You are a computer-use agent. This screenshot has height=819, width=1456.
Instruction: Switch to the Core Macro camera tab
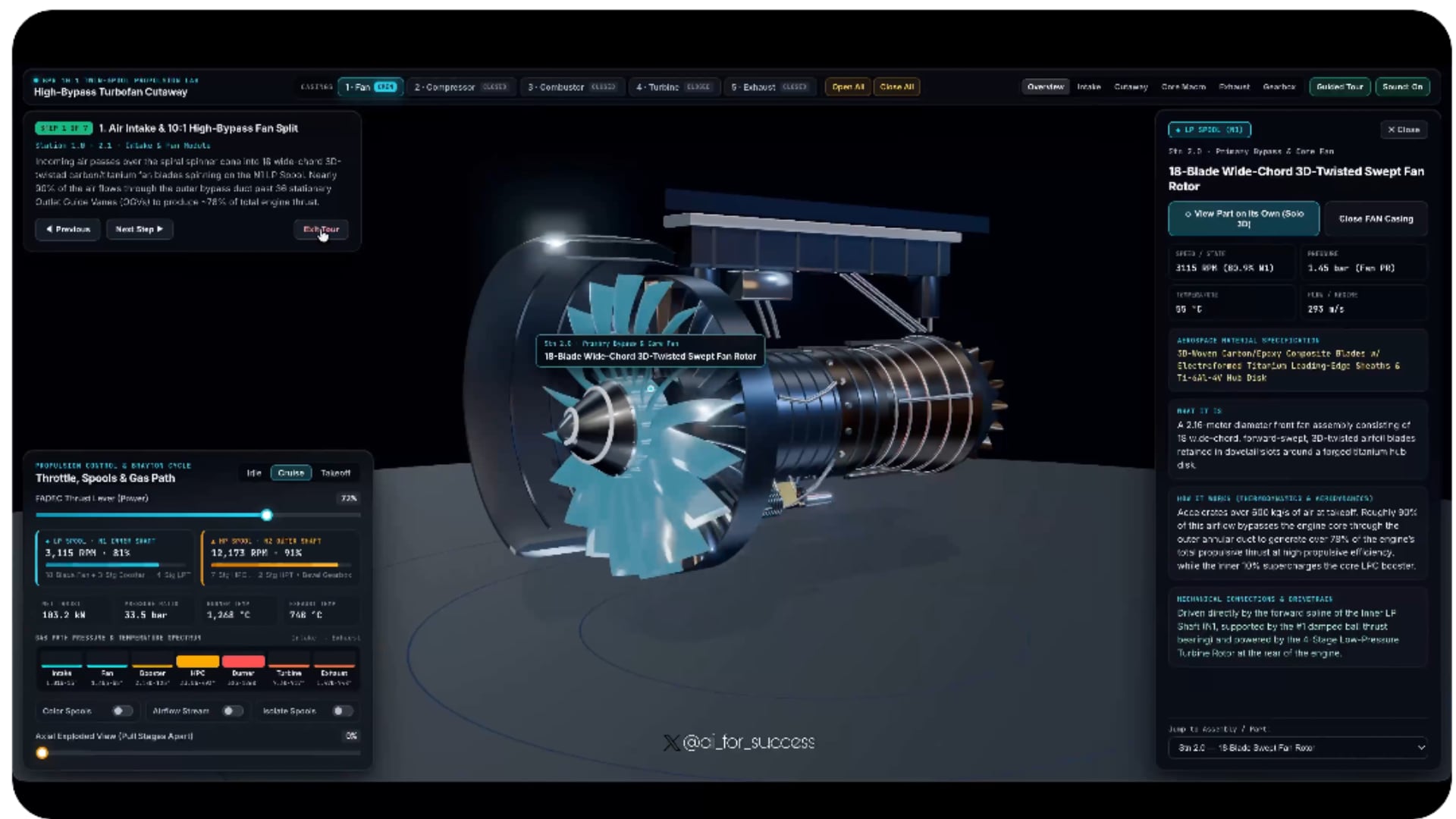tap(1183, 87)
